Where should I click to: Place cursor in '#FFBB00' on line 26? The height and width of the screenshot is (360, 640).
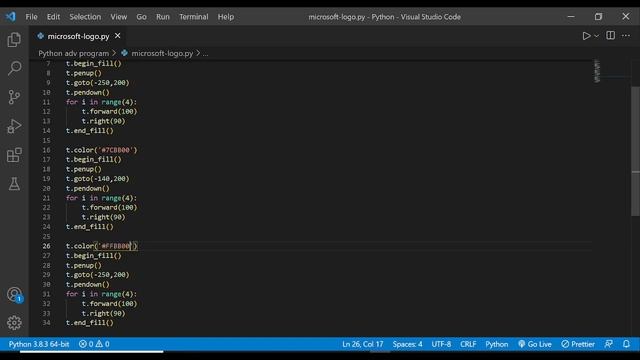click(x=116, y=246)
